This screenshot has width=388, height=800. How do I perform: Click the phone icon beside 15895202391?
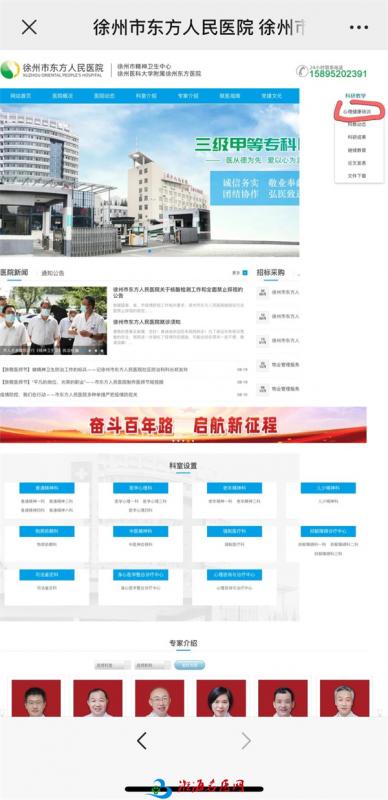301,70
